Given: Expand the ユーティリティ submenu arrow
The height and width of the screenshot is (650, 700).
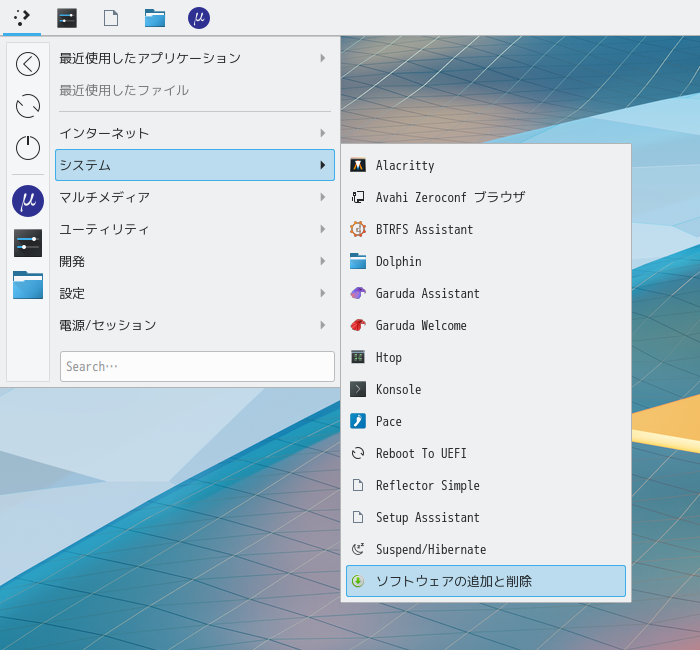Looking at the screenshot, I should tap(323, 229).
